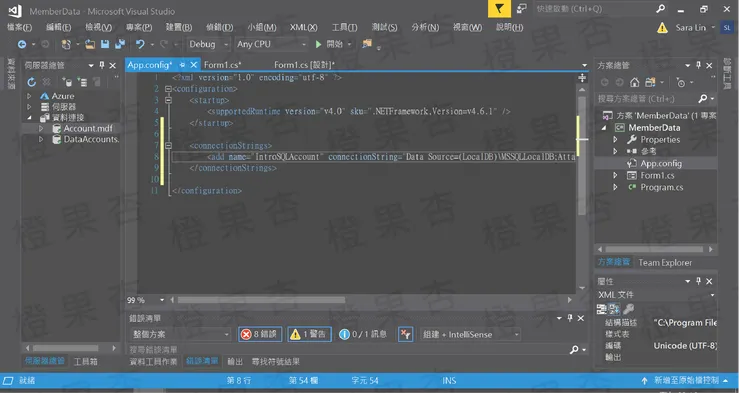The width and height of the screenshot is (740, 393).
Task: Click the Undo arrow toolbar icon
Action: (140, 44)
